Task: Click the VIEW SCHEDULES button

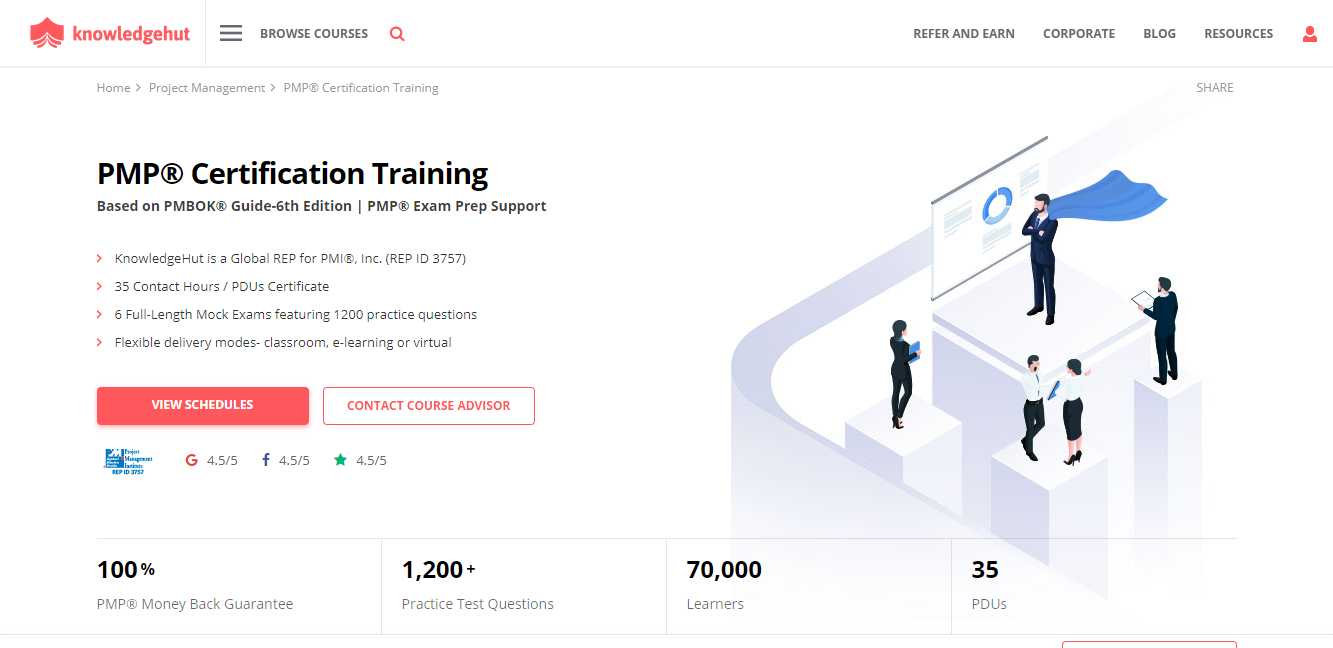Action: pyautogui.click(x=202, y=405)
